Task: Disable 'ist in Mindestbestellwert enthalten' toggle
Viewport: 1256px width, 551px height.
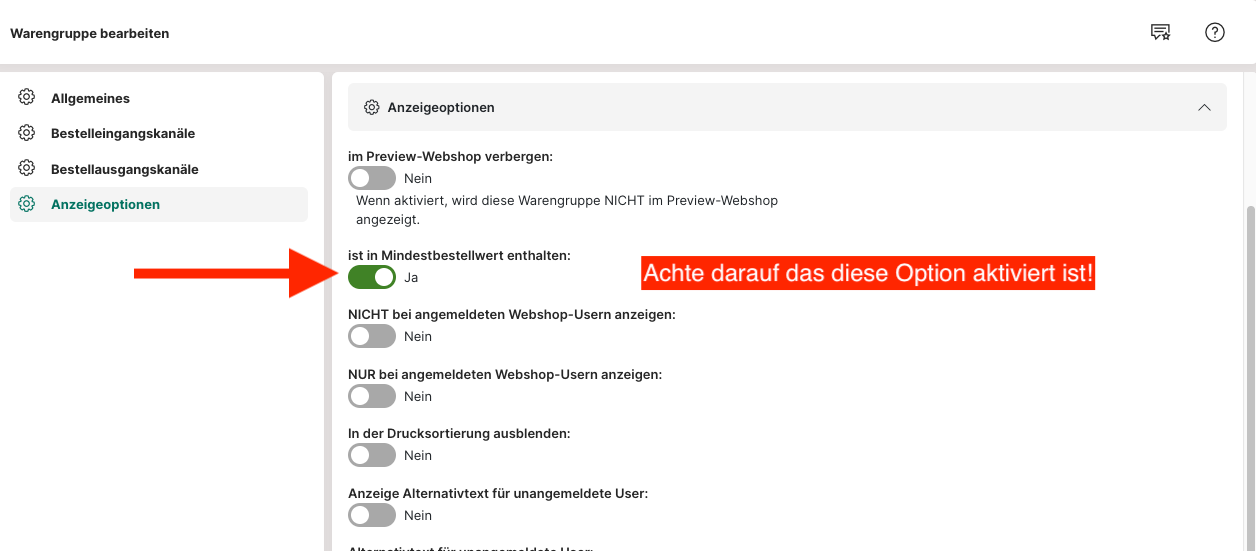Action: coord(372,277)
